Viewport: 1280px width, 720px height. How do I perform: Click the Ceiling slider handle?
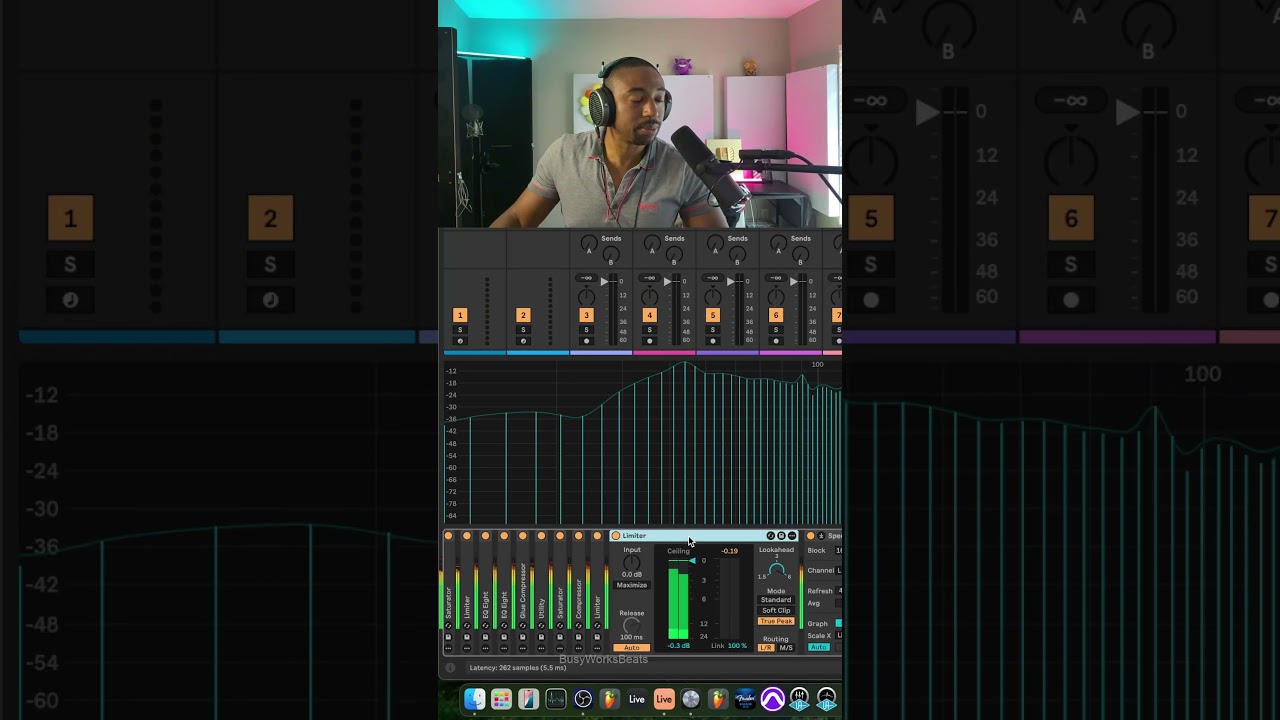[692, 561]
